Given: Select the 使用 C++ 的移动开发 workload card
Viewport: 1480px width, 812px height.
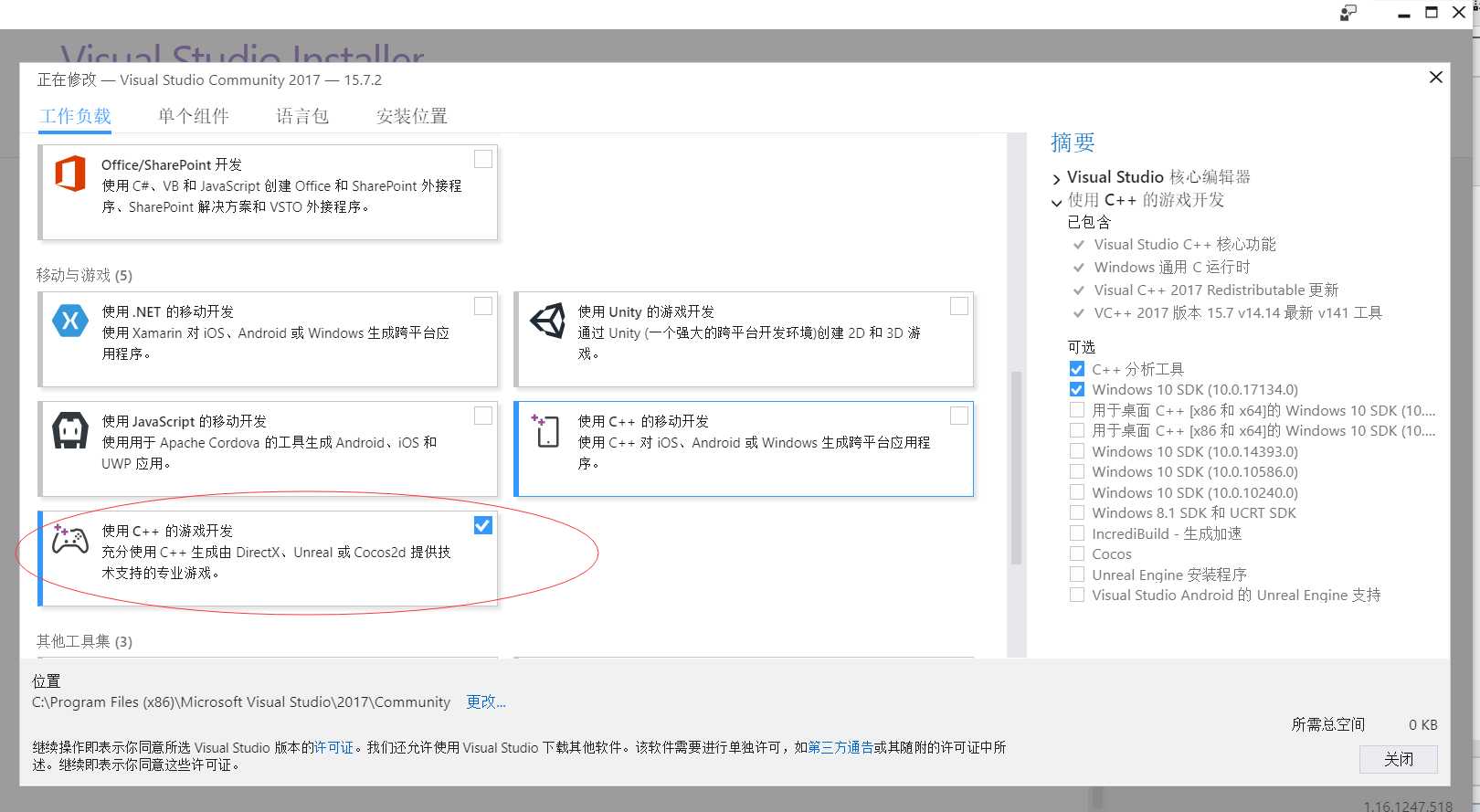Looking at the screenshot, I should pyautogui.click(x=744, y=448).
